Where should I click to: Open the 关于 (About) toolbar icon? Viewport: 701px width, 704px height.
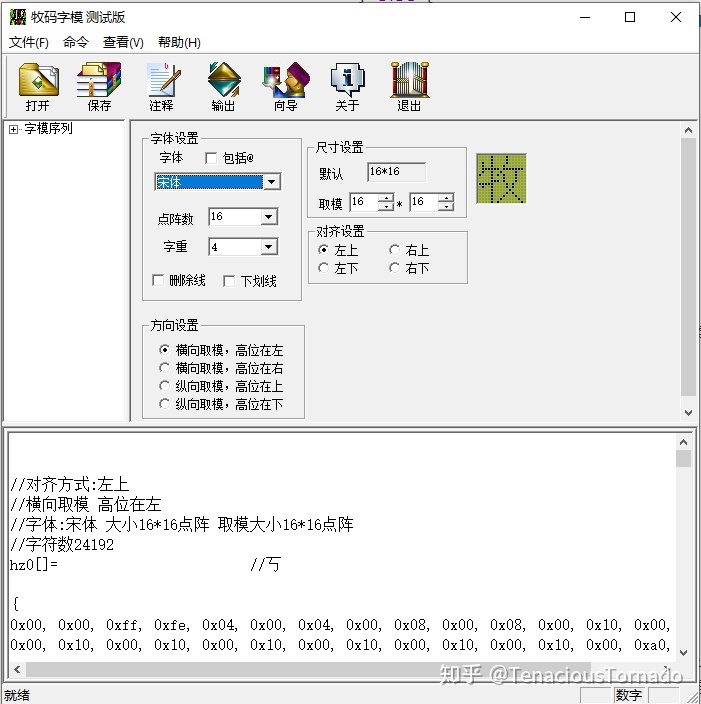pyautogui.click(x=347, y=87)
